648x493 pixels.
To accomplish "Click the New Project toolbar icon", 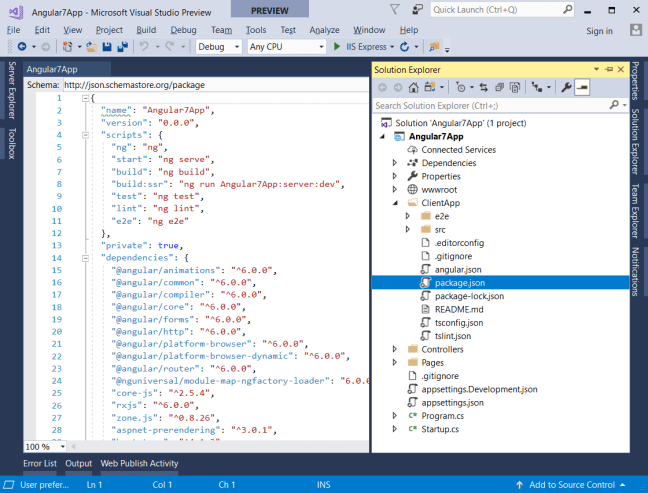I will [x=67, y=47].
